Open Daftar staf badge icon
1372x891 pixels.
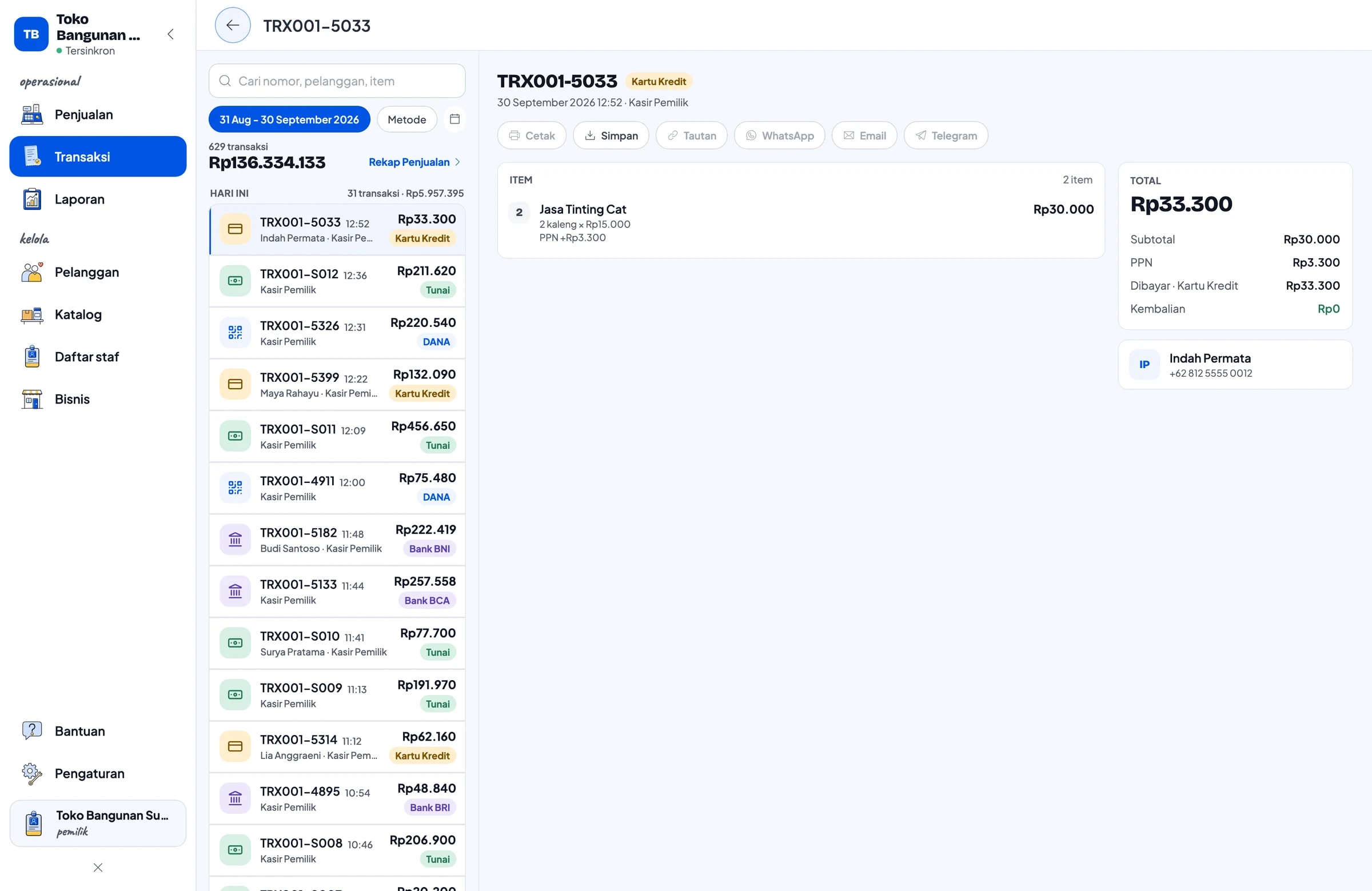(32, 357)
